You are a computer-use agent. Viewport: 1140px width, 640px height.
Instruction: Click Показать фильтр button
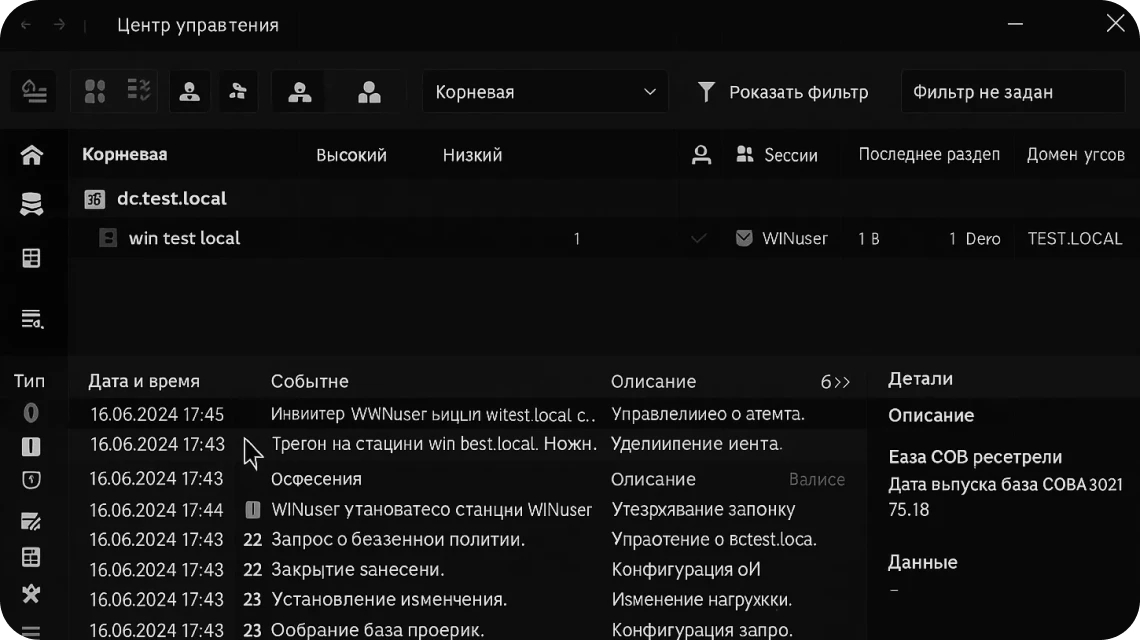pos(783,92)
